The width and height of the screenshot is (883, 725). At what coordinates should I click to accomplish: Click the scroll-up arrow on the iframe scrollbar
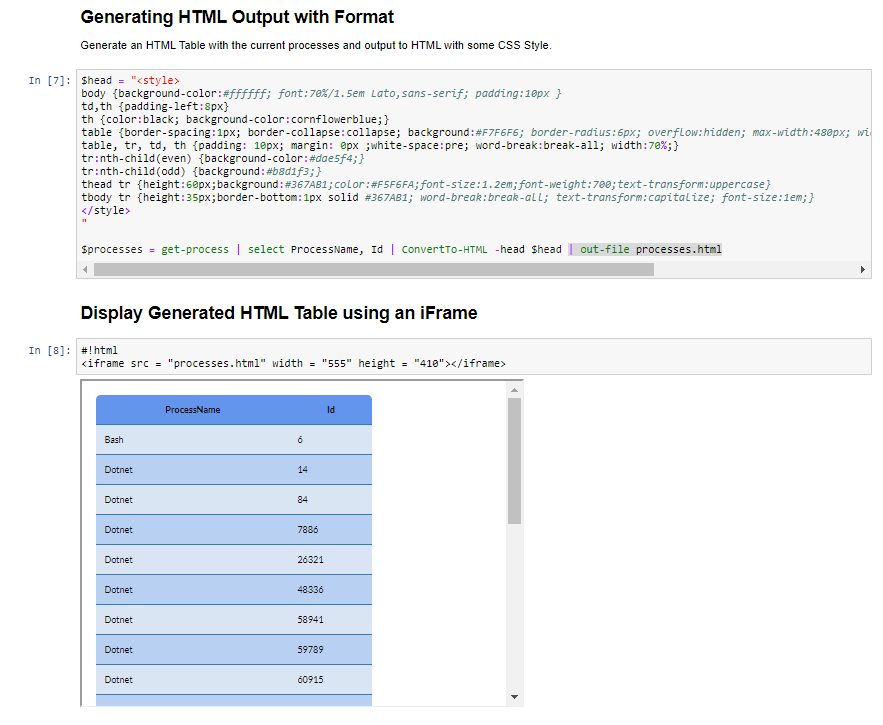click(x=514, y=391)
